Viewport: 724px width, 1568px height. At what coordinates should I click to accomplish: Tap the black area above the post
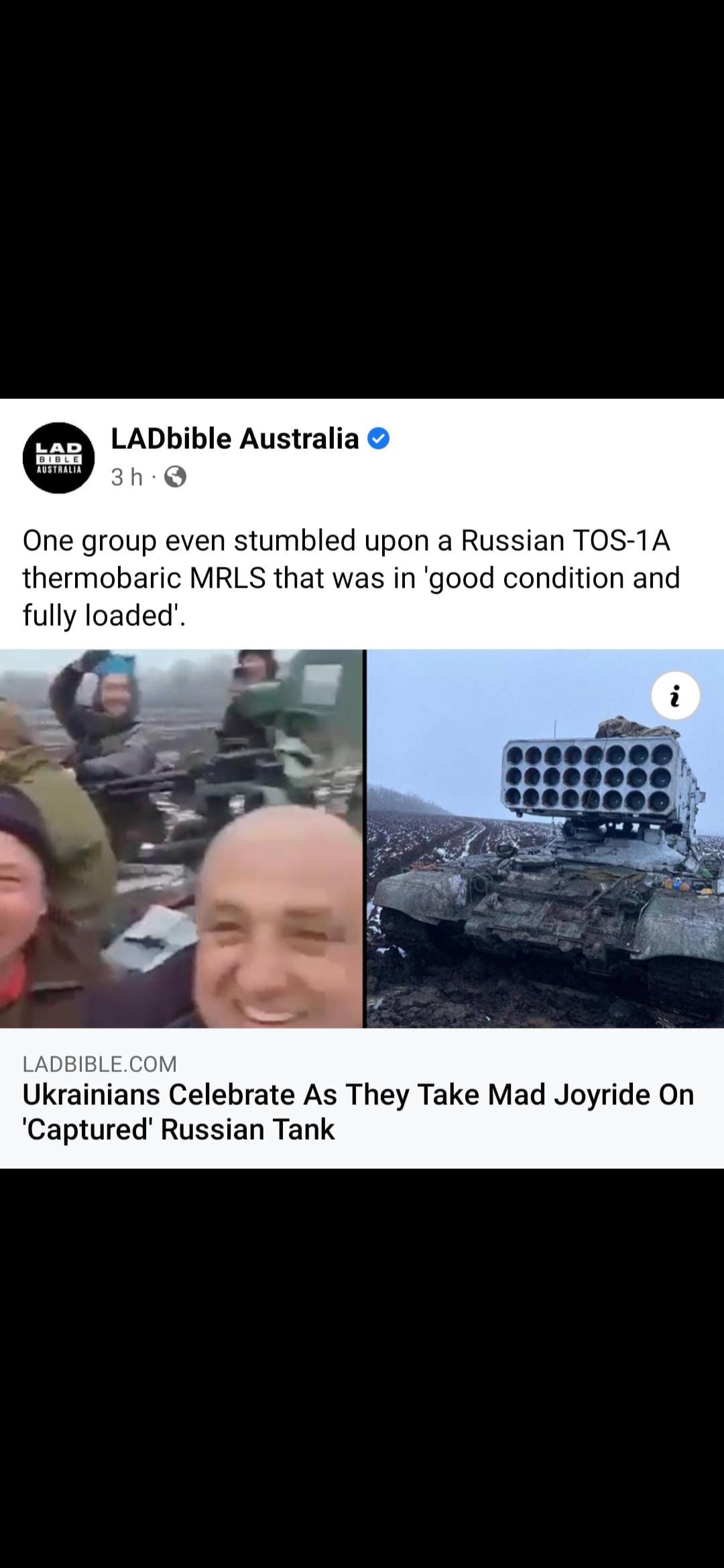point(362,199)
